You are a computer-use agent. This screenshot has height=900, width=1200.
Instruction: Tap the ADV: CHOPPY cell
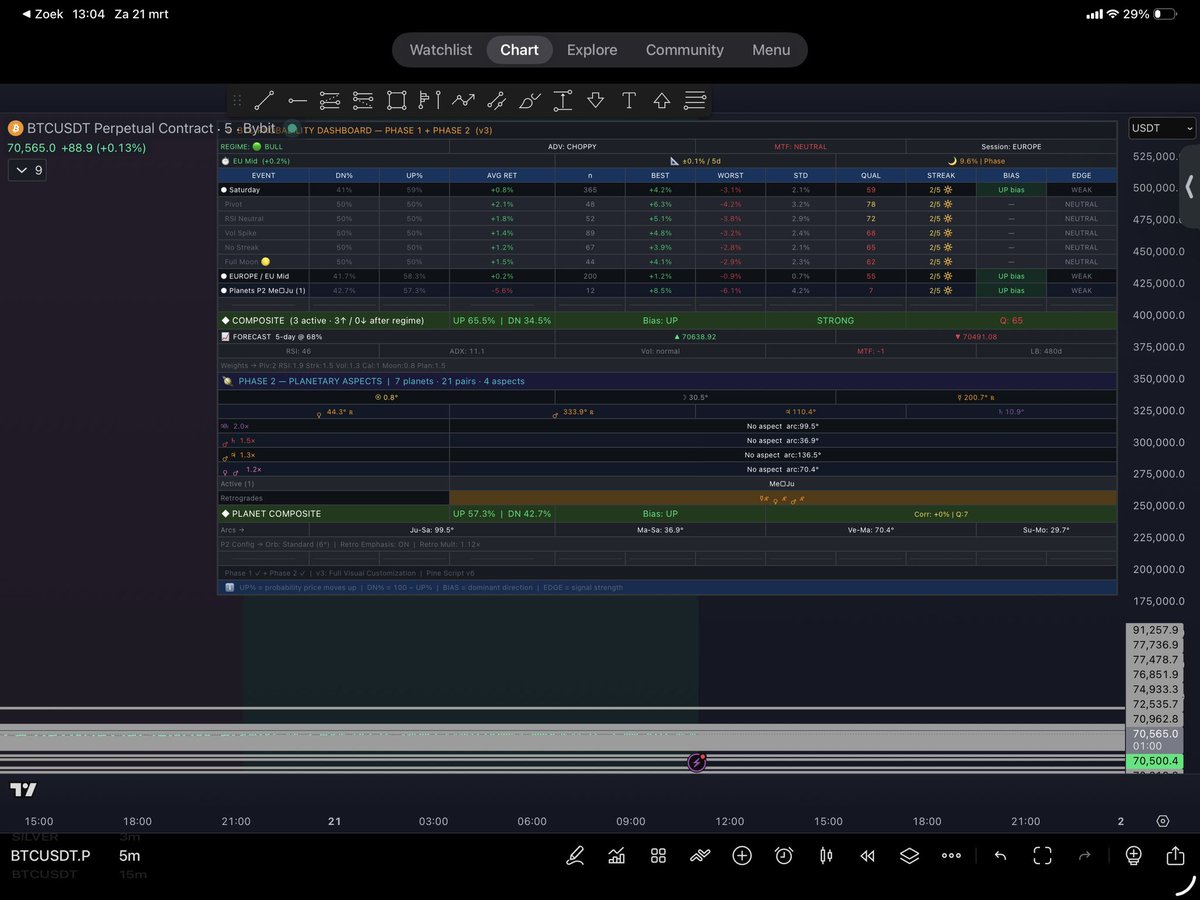[x=572, y=147]
